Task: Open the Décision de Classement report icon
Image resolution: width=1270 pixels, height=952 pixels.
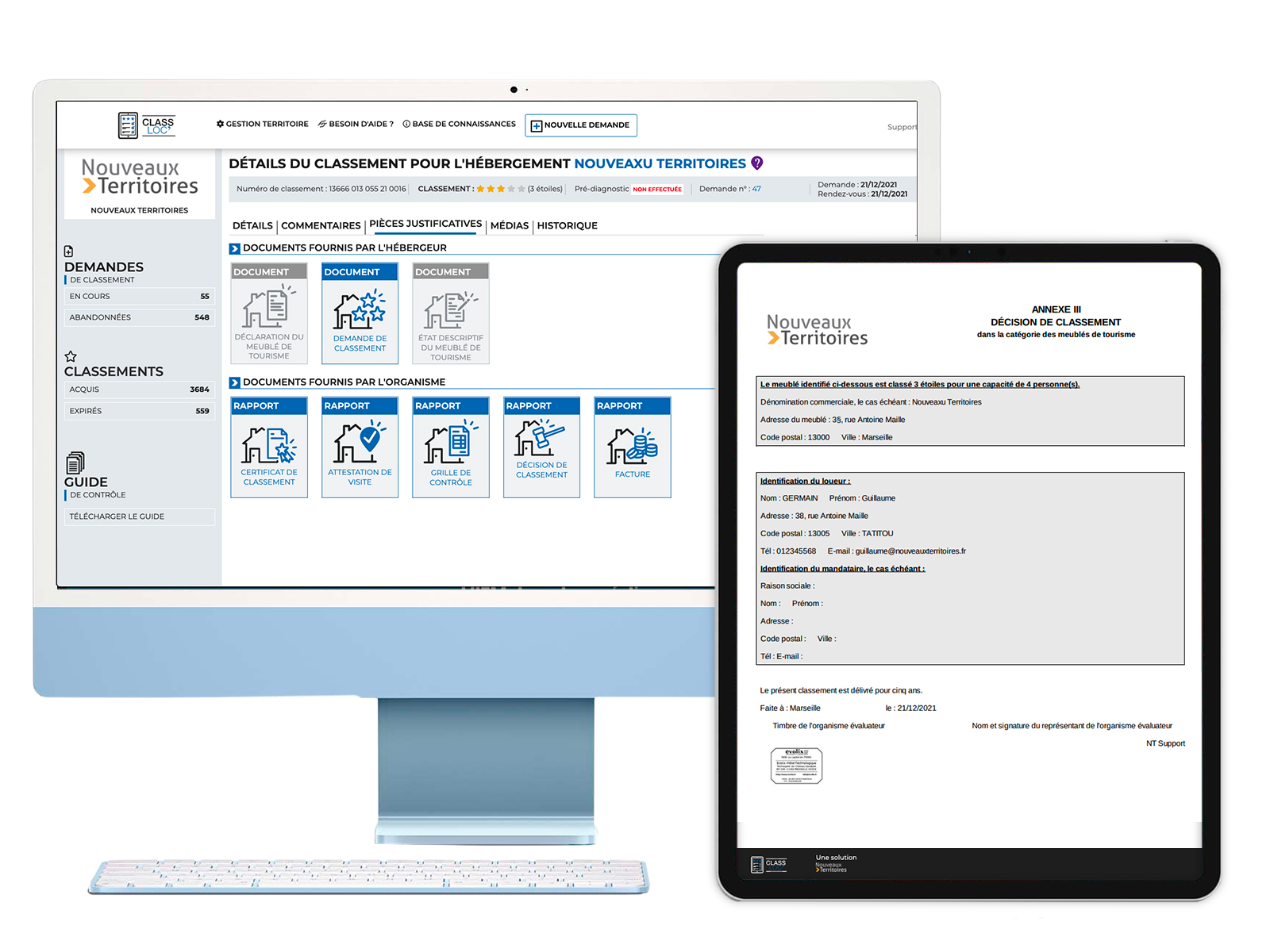Action: coord(541,447)
